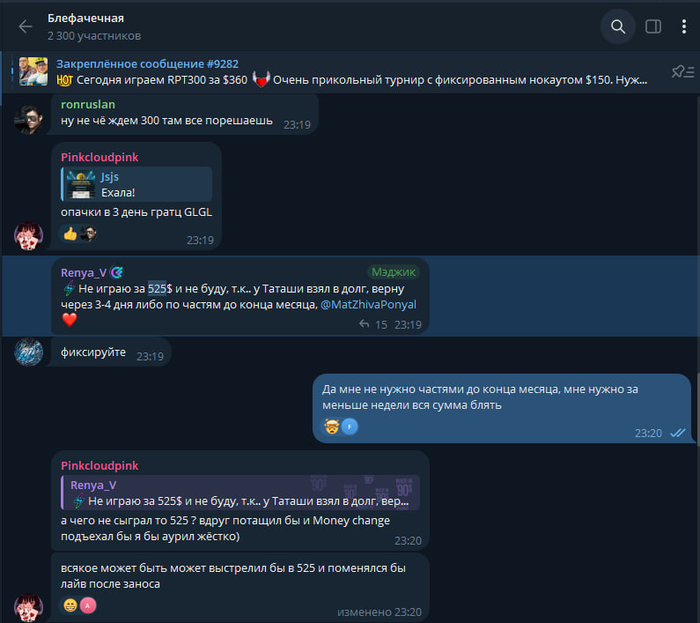This screenshot has width=700, height=623.
Task: Toggle thumbs-up reaction on Pinkcloudpink's message
Action: (79, 233)
